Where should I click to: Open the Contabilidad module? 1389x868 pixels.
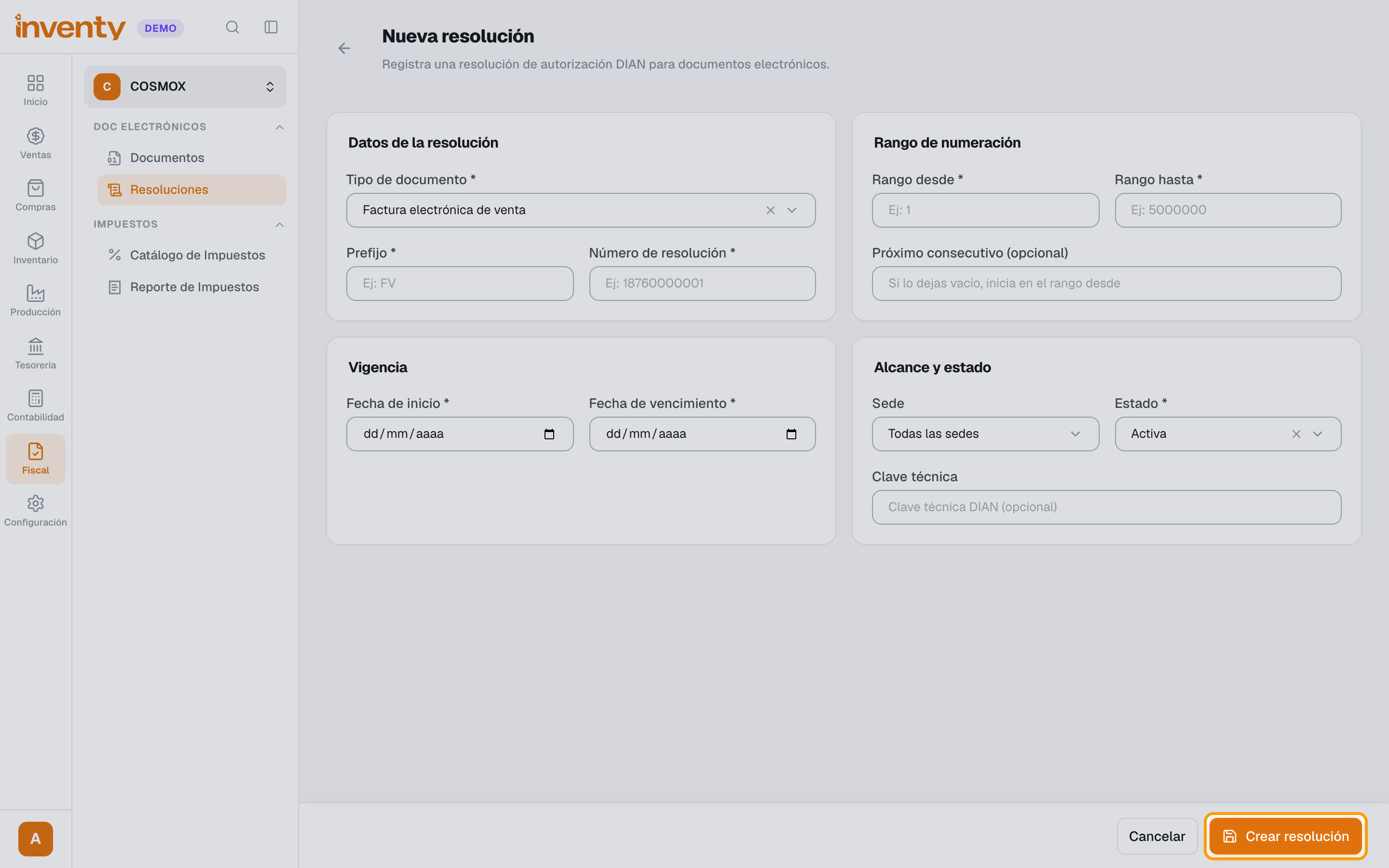point(36,406)
